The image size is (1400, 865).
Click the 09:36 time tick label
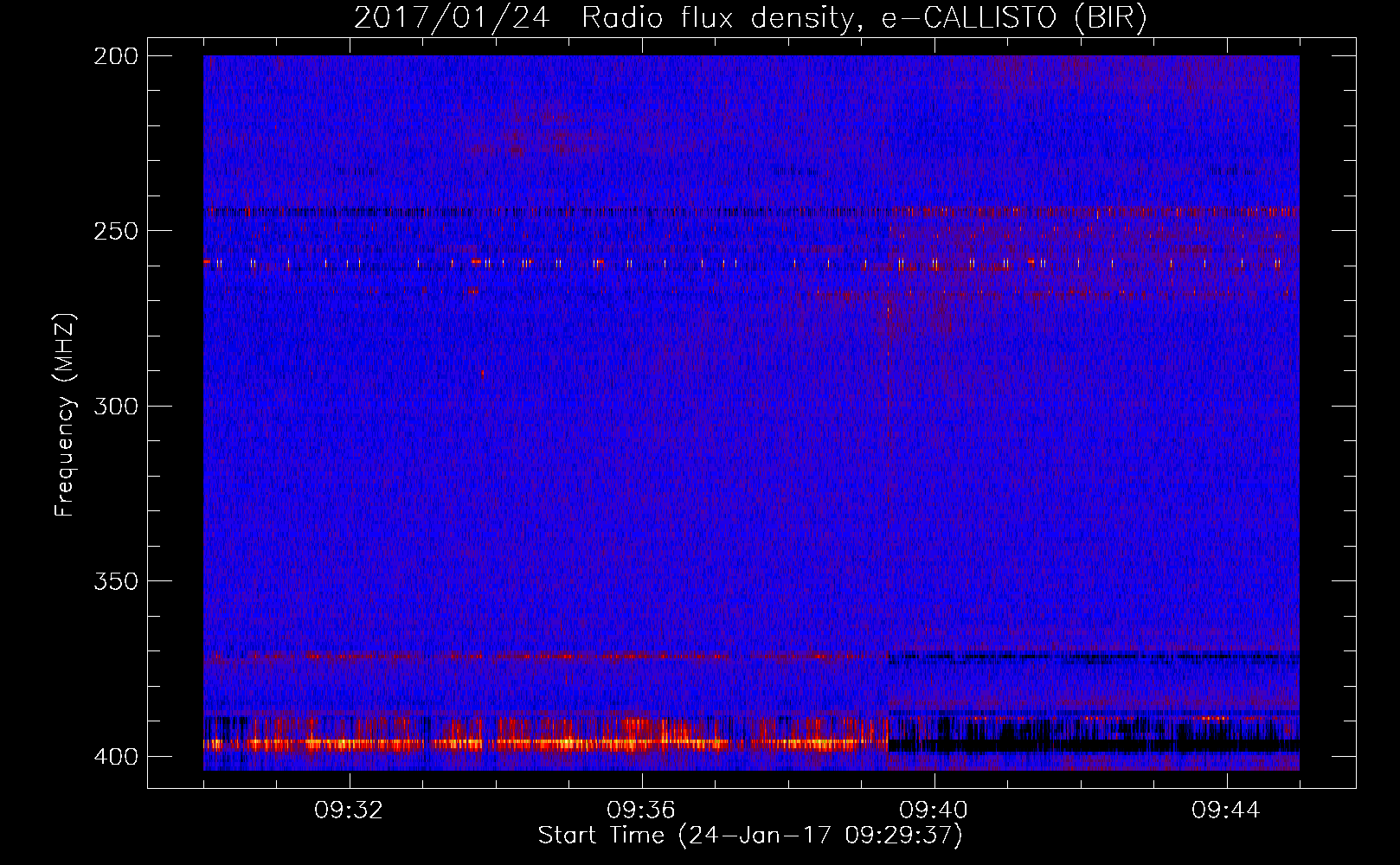(x=641, y=811)
